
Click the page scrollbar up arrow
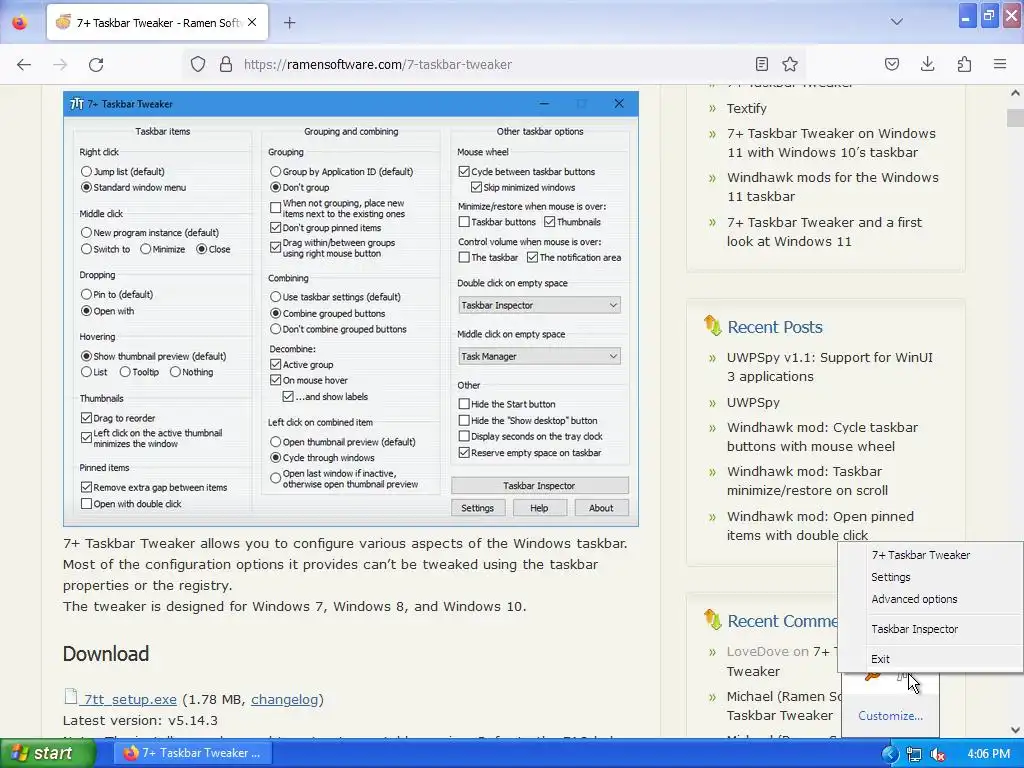coord(1015,93)
